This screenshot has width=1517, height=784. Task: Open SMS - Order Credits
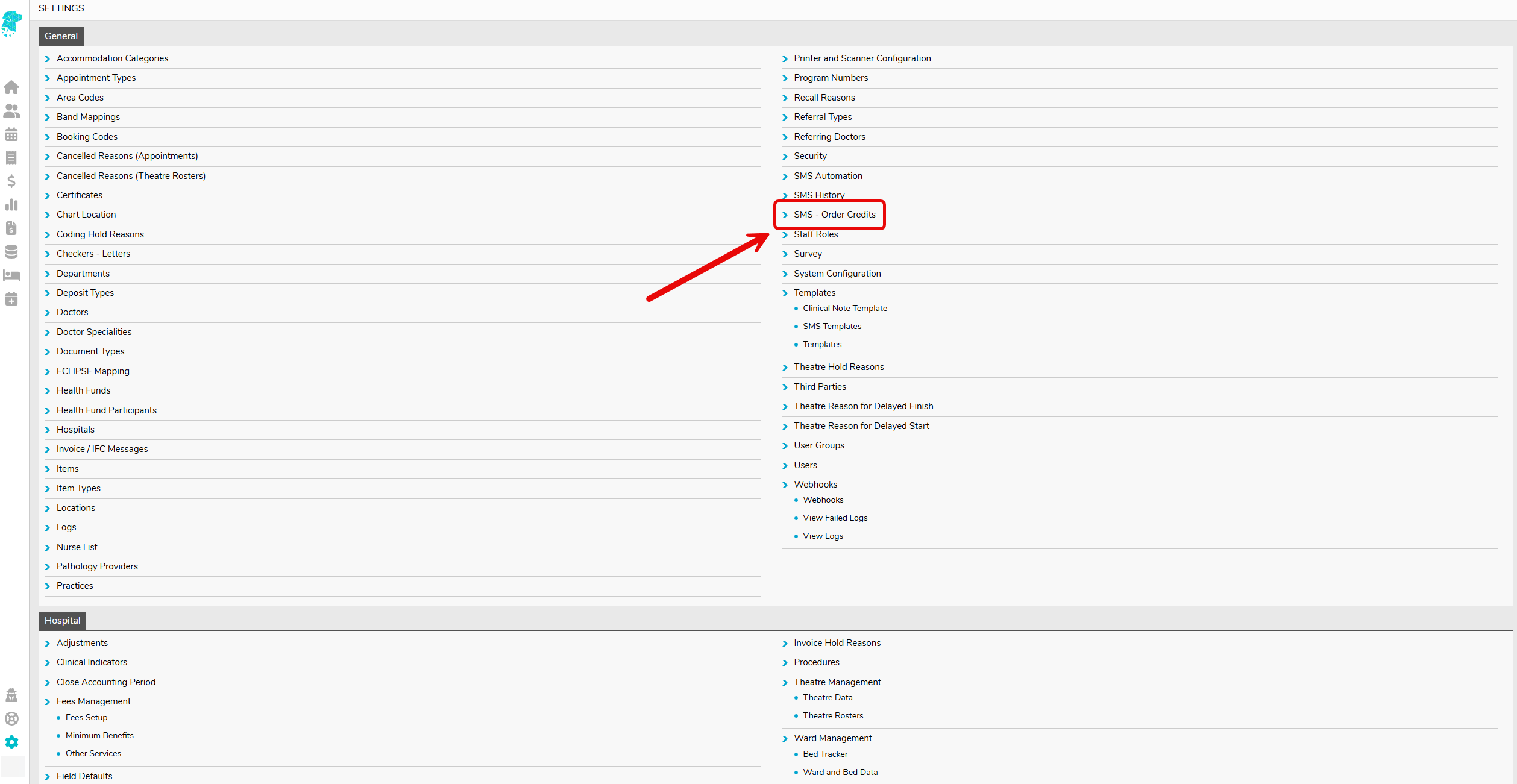(x=834, y=215)
